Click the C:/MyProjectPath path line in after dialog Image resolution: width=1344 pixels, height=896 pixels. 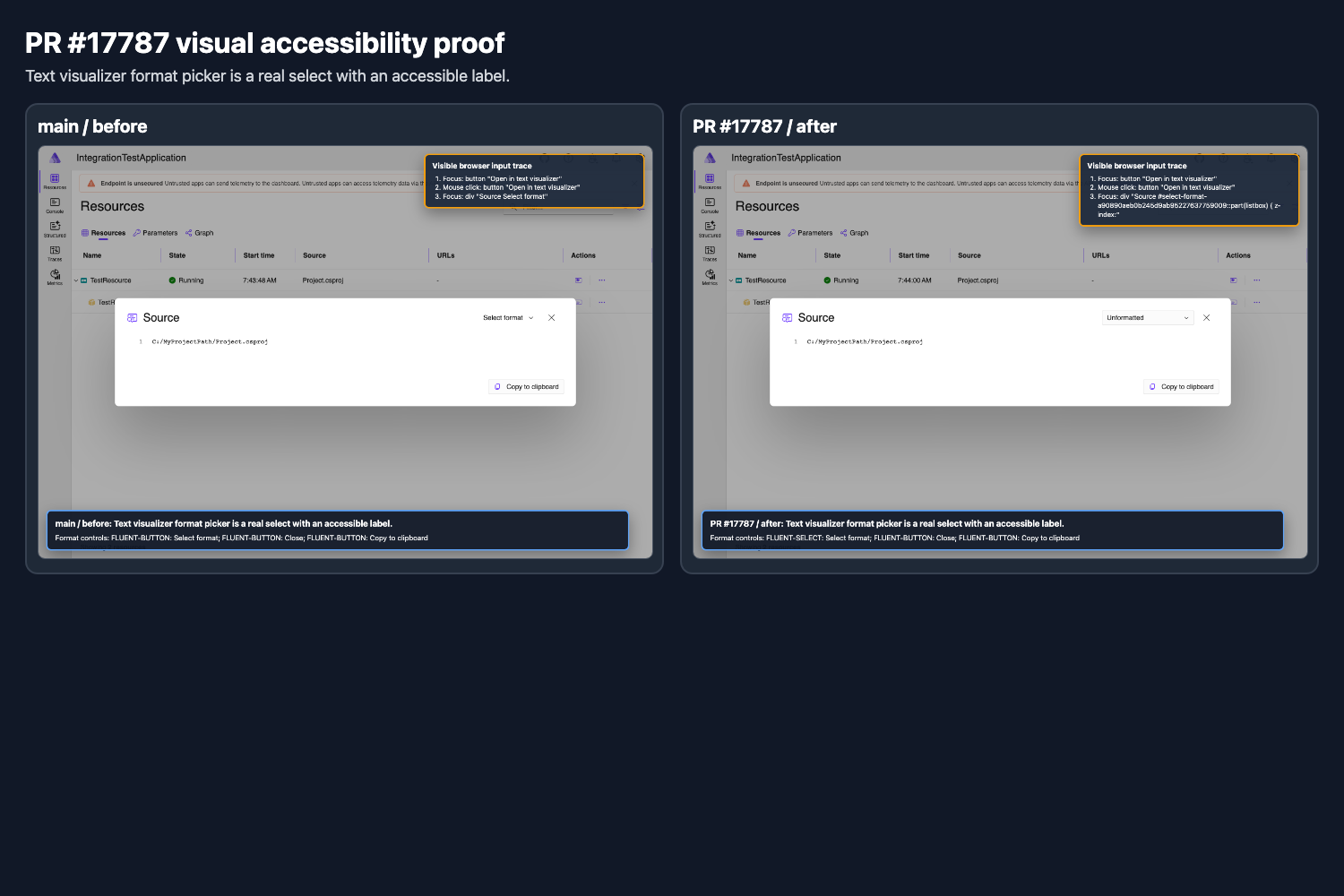point(865,341)
